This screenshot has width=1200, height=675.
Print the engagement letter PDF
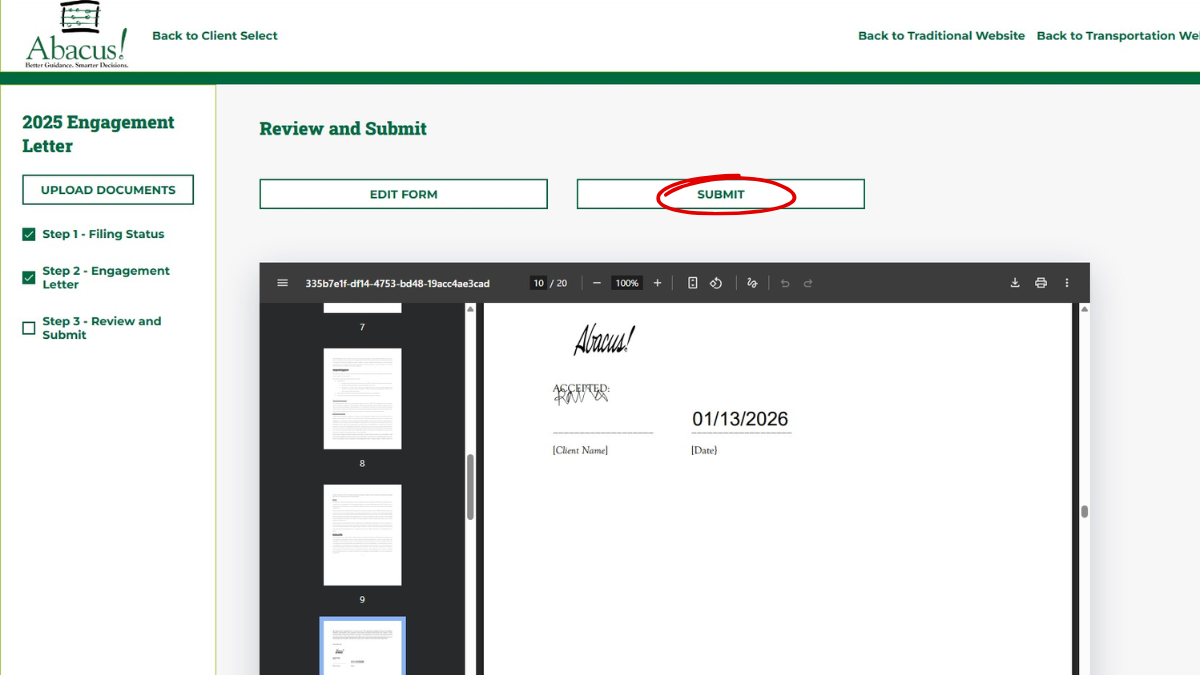(1041, 283)
